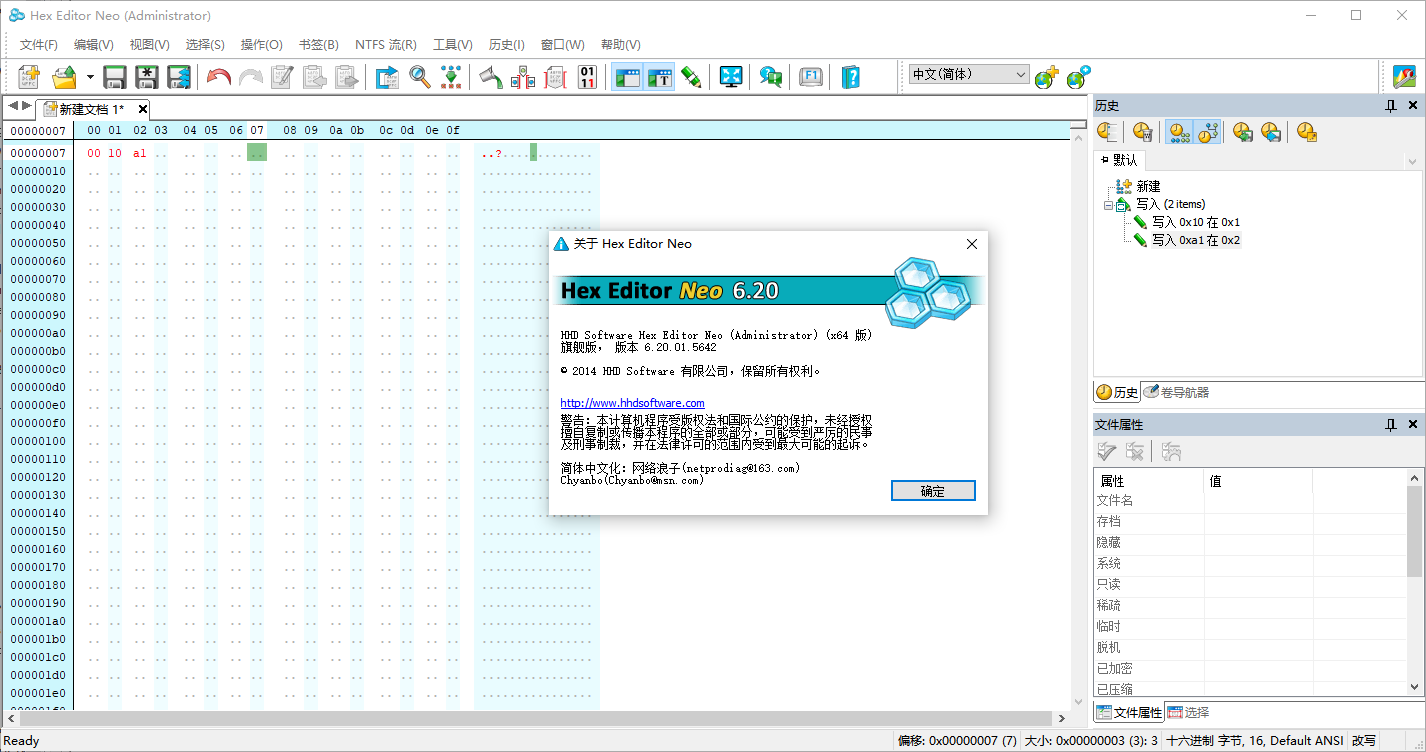Click the clear history trash clock icon
Viewport: 1426px width, 752px height.
coord(1143,131)
